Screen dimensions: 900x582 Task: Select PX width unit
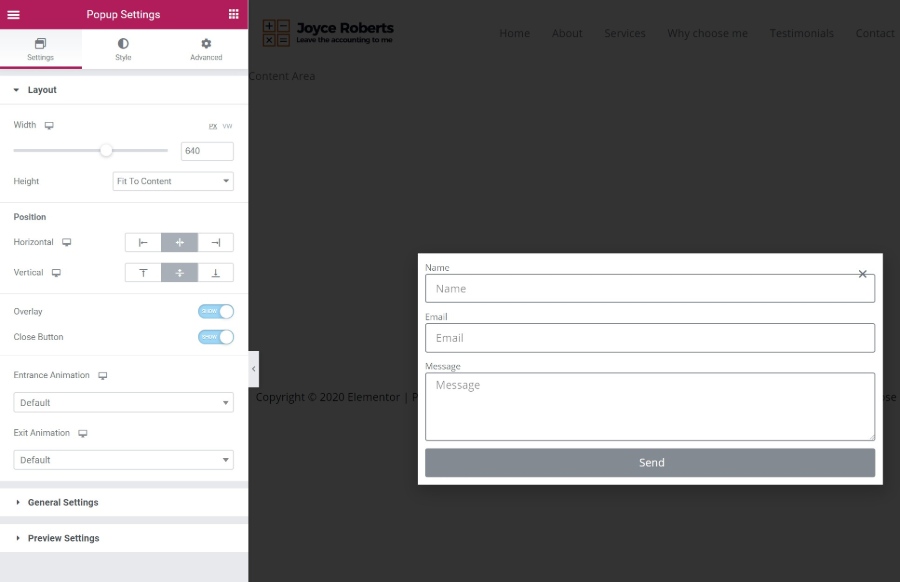[213, 126]
